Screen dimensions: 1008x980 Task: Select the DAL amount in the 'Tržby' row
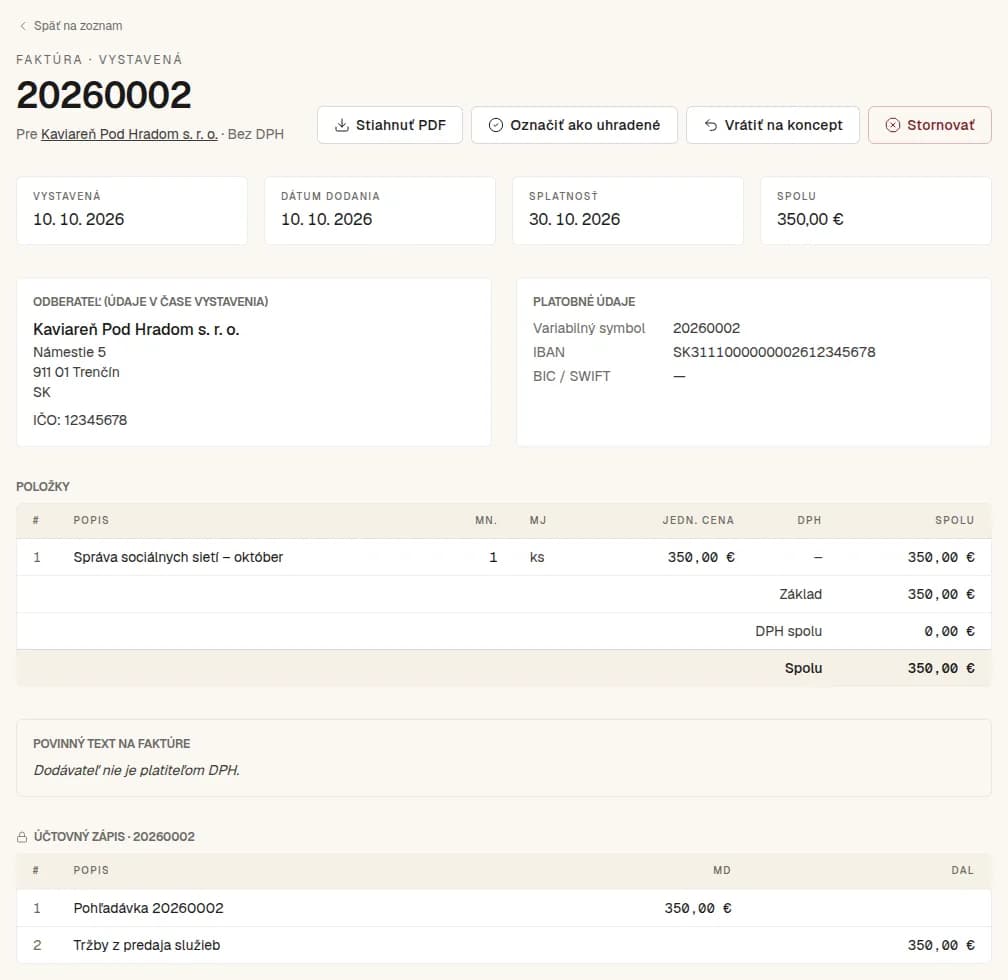point(941,945)
